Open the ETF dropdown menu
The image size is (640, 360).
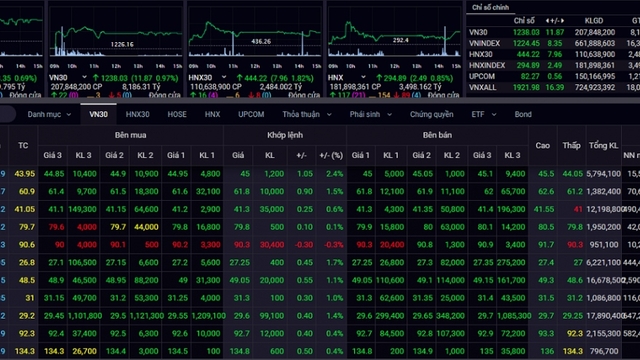(484, 115)
